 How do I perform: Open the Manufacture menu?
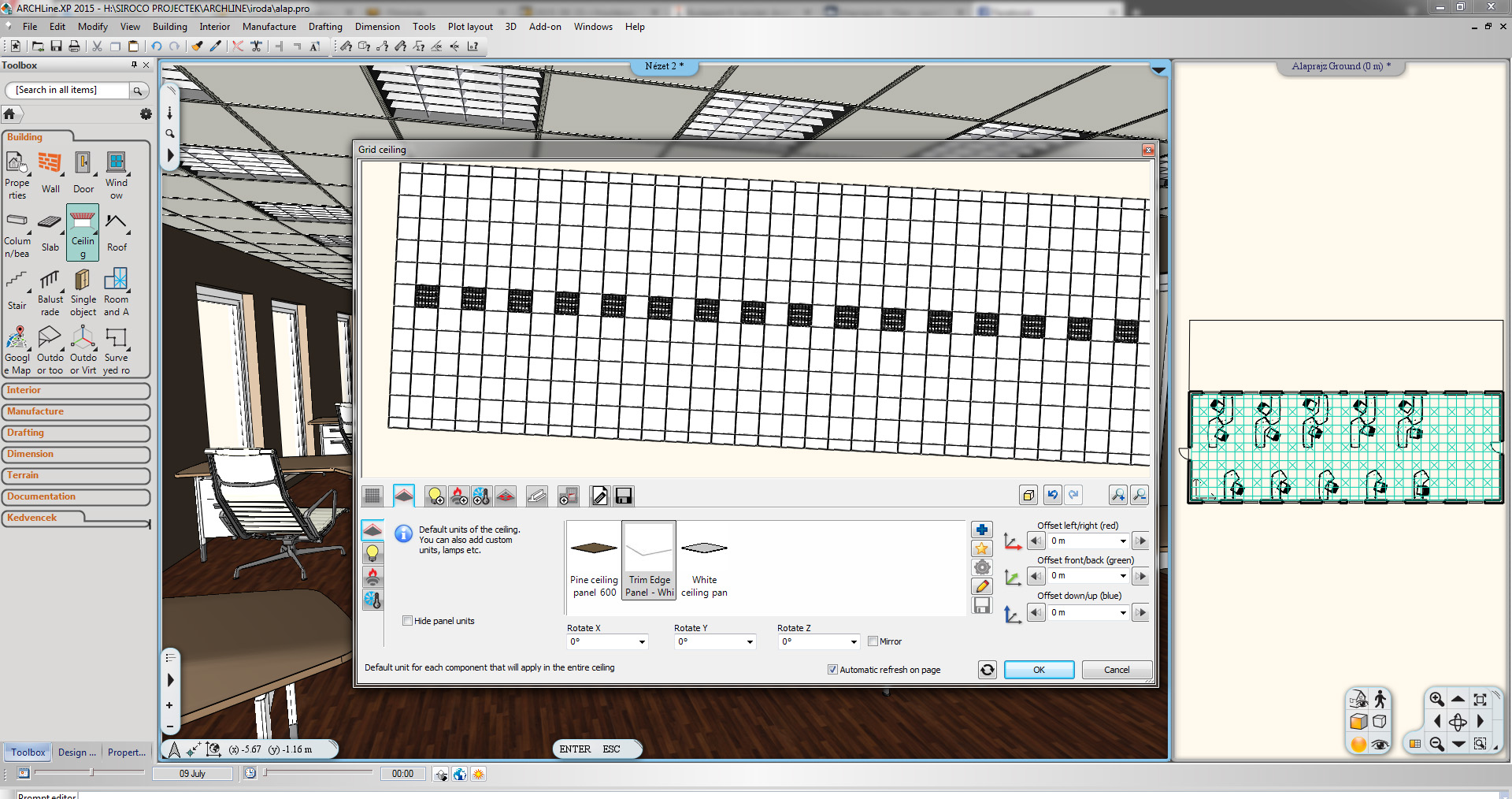coord(269,27)
